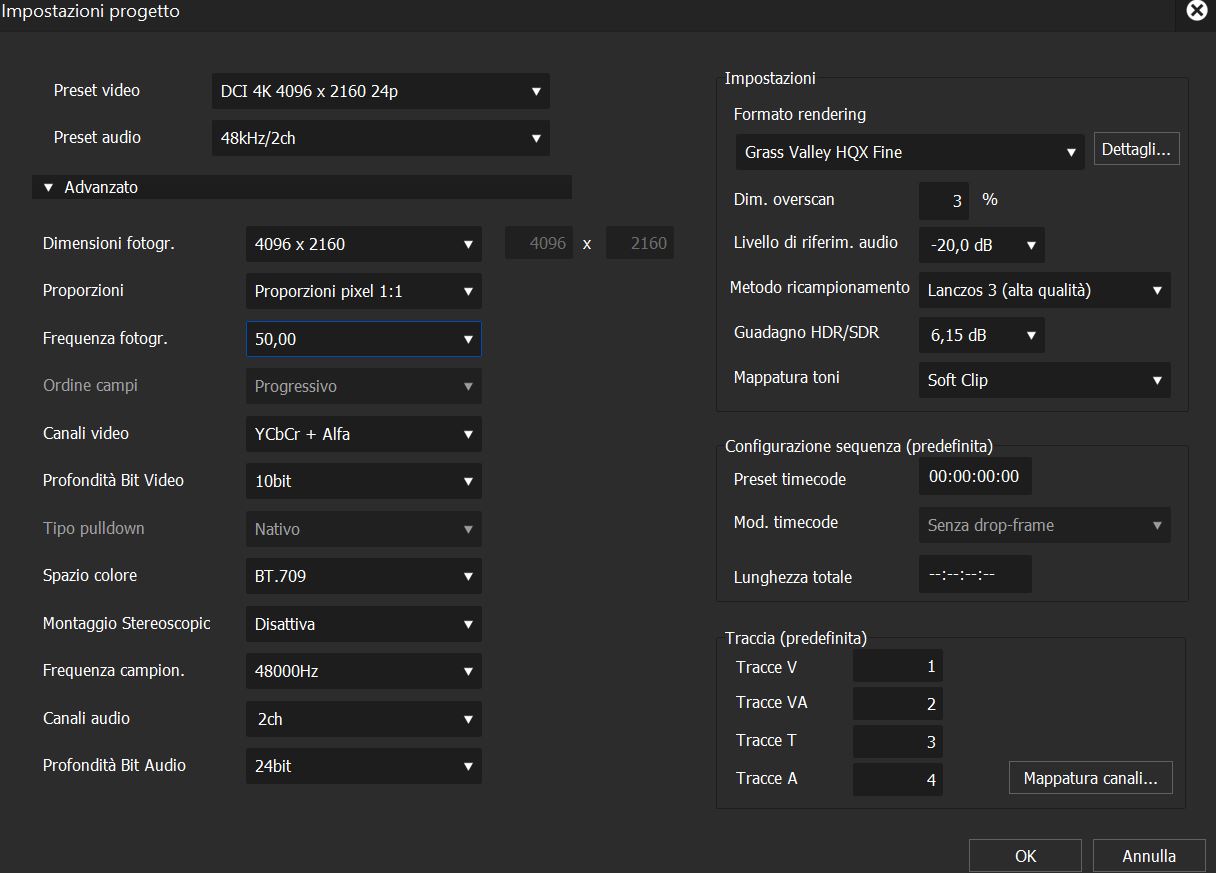Open the Metodo ricampionamento dropdown

click(1044, 291)
